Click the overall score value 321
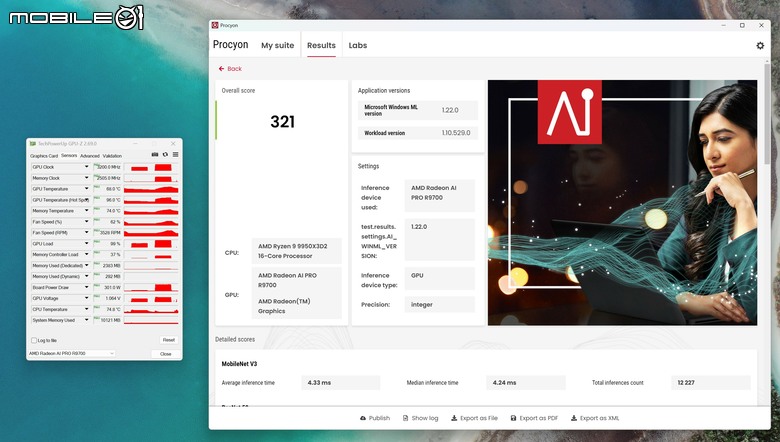 [283, 121]
